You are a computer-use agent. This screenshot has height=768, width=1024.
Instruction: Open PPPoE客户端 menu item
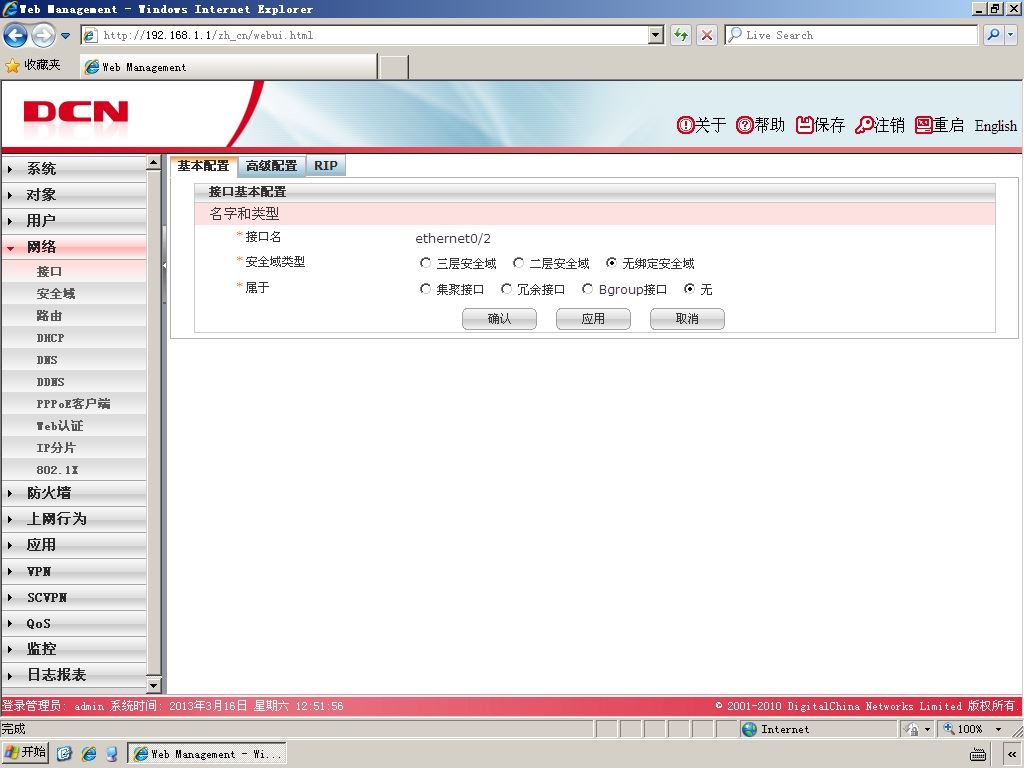(74, 404)
